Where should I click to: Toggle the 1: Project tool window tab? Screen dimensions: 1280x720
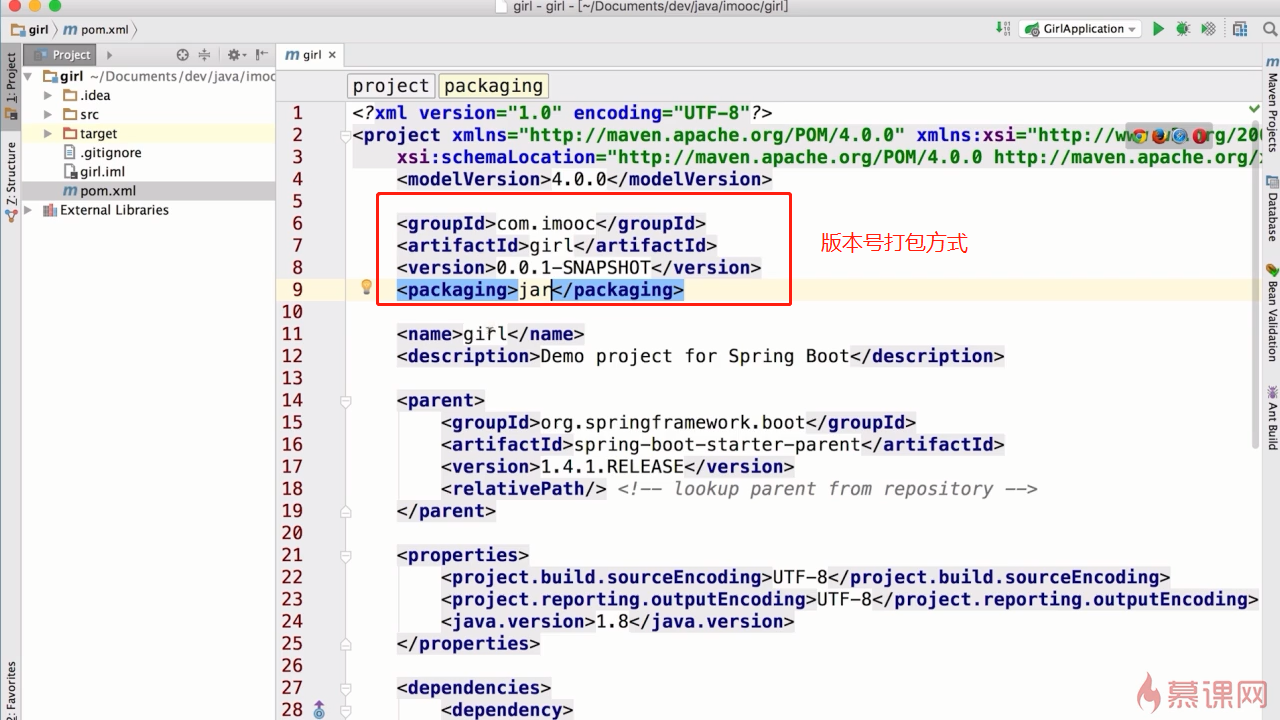point(11,86)
